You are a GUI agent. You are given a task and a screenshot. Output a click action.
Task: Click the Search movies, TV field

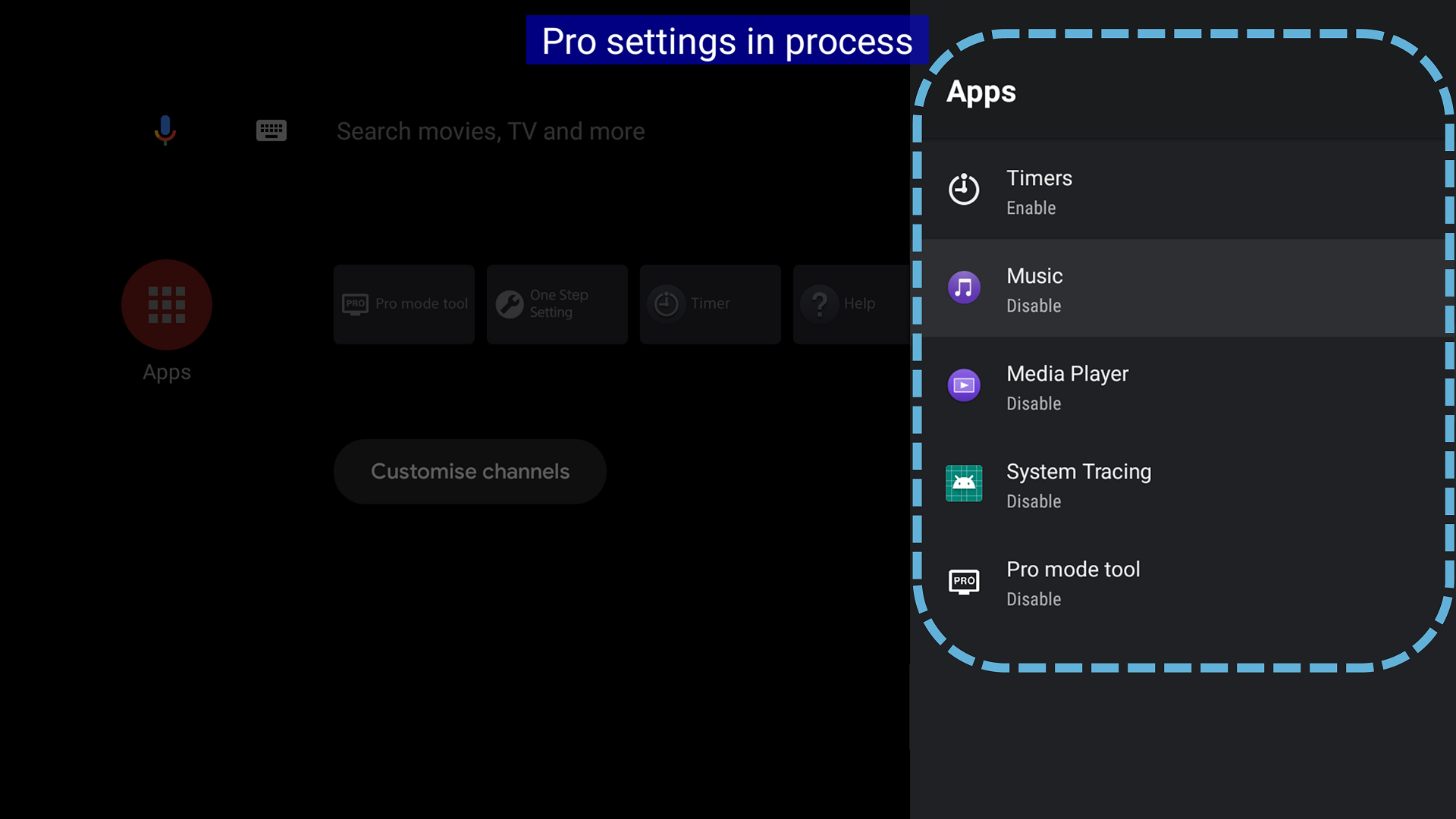coord(491,131)
